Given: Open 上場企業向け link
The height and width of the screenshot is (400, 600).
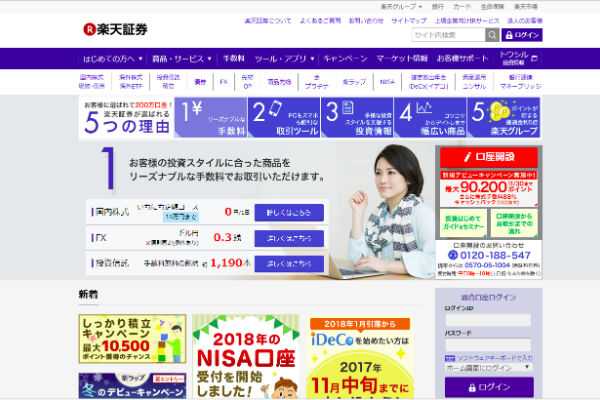Looking at the screenshot, I should [467, 21].
